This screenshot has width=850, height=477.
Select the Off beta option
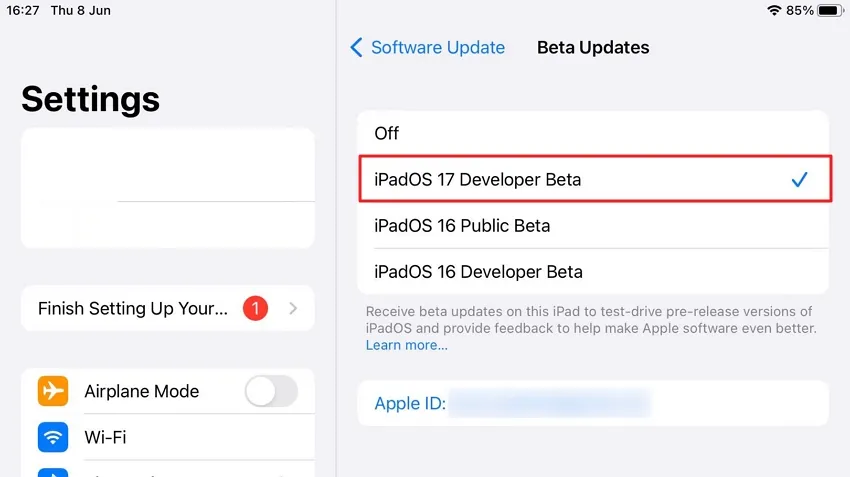[x=387, y=133]
